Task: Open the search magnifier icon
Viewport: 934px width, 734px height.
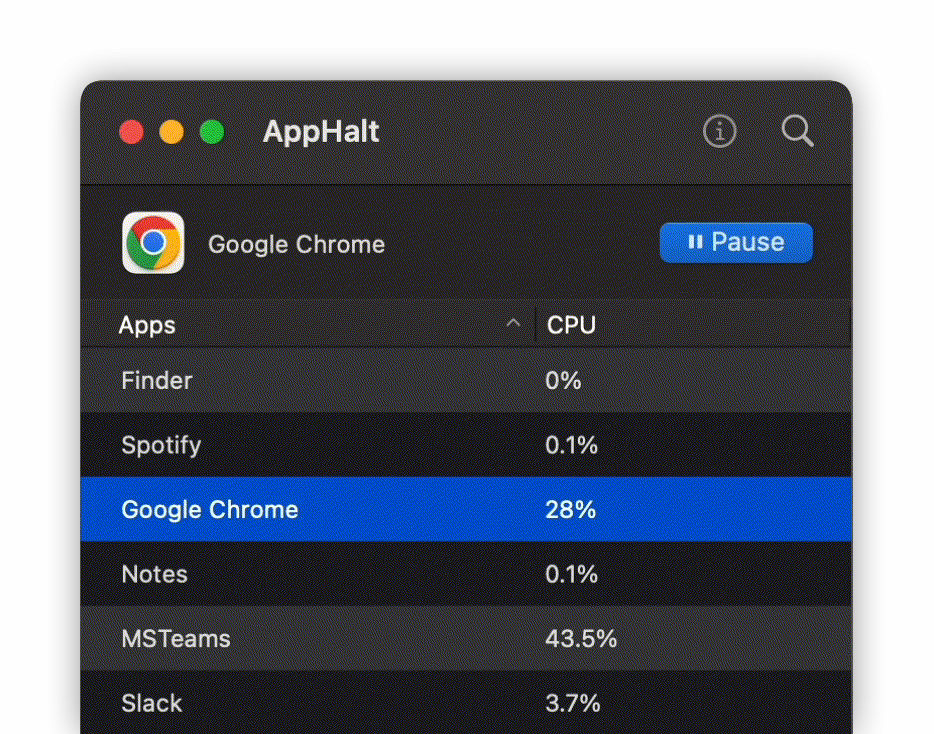Action: click(797, 131)
